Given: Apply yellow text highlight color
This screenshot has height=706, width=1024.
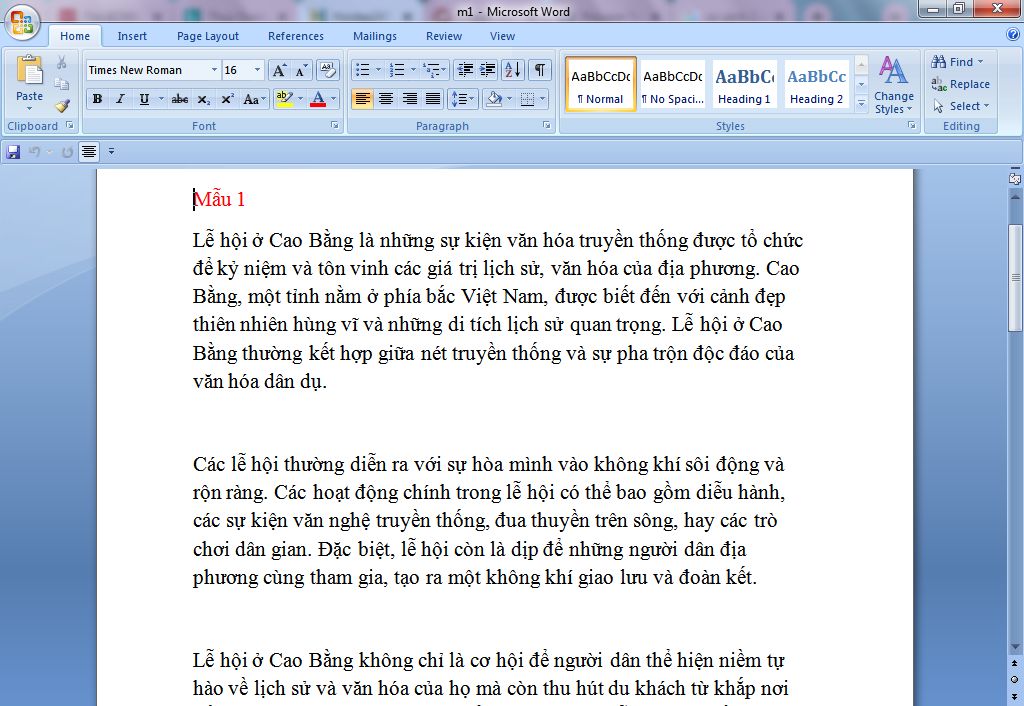Looking at the screenshot, I should point(284,99).
